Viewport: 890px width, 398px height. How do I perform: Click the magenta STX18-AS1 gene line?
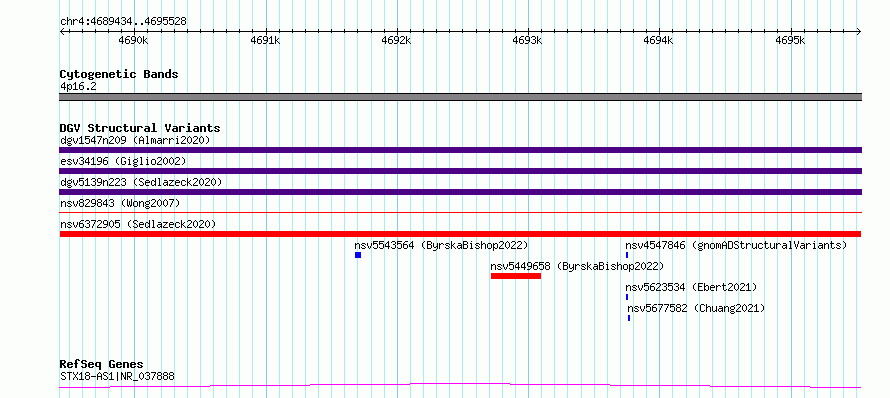(460, 386)
